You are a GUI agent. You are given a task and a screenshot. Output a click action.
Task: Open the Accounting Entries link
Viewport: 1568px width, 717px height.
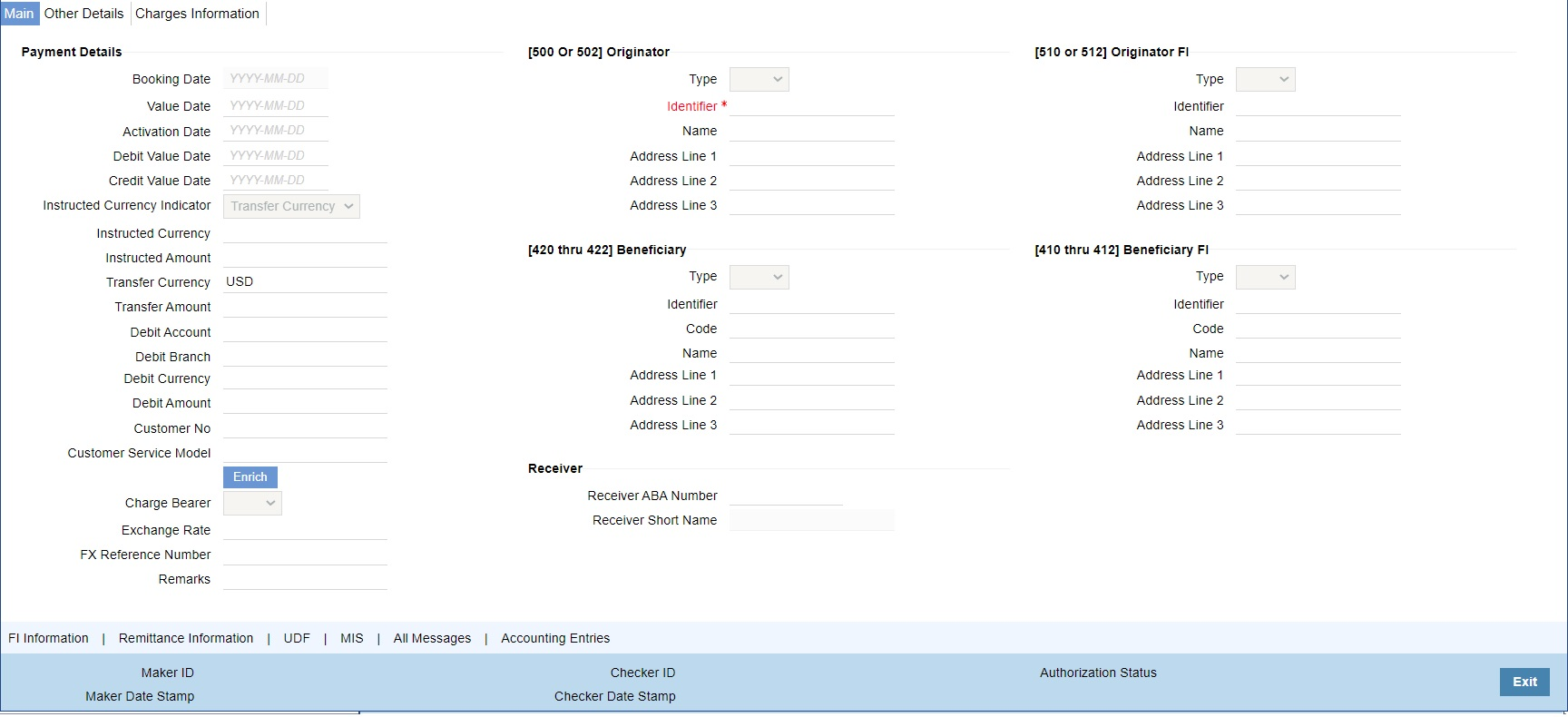pos(555,639)
